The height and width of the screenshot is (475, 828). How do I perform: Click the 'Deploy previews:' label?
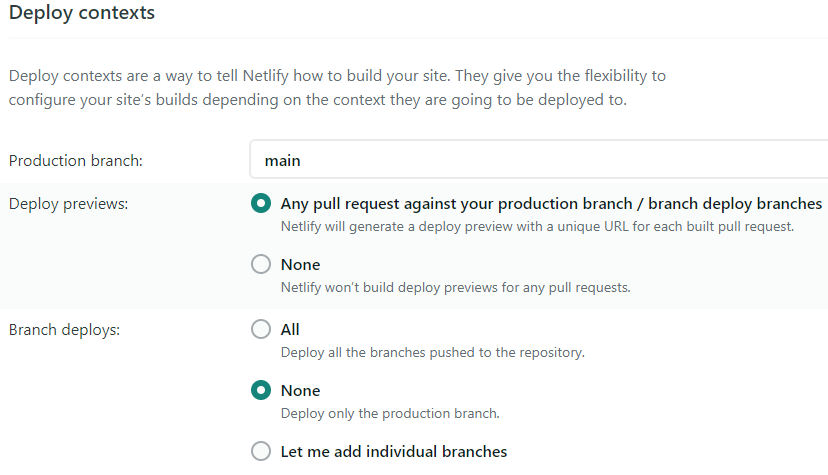point(68,204)
